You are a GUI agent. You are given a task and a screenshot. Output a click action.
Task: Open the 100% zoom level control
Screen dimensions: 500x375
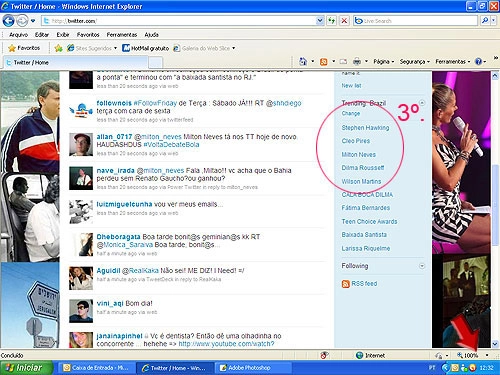tap(472, 355)
